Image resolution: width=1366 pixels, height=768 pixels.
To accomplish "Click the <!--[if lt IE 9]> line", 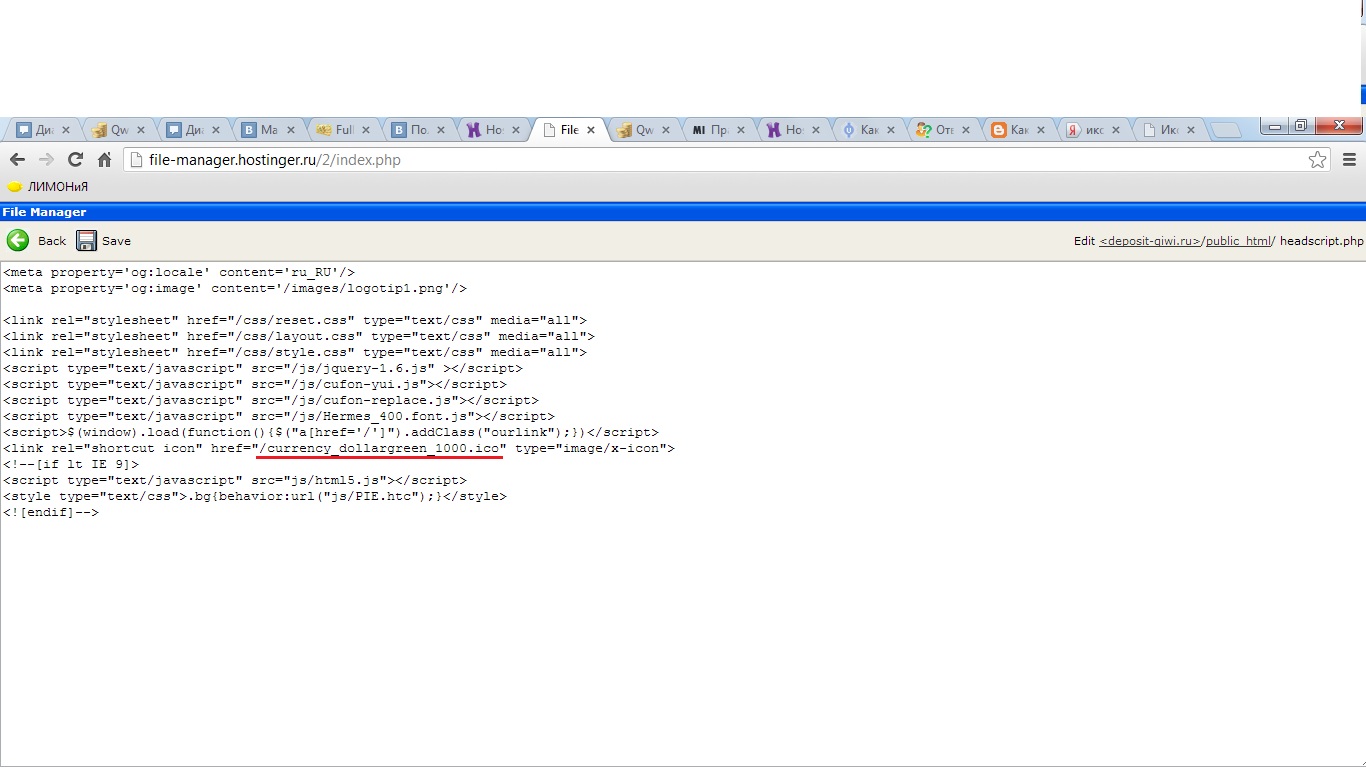I will coord(71,464).
